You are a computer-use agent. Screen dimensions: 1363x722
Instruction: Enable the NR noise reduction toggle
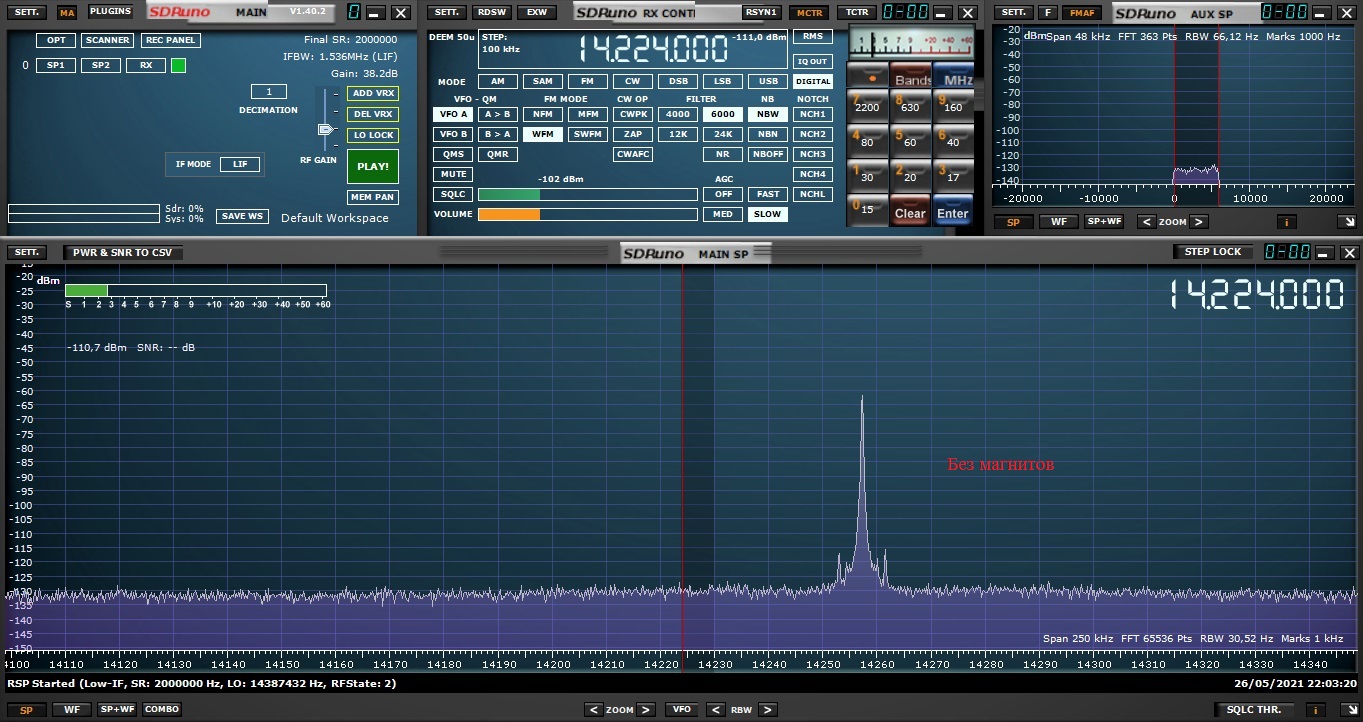722,154
